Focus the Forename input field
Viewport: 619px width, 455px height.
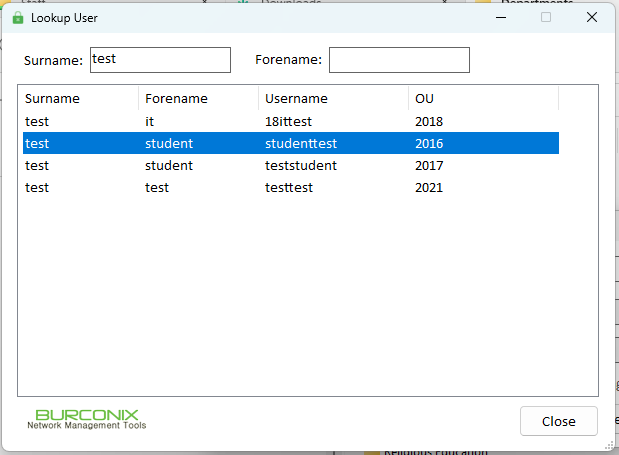(399, 60)
